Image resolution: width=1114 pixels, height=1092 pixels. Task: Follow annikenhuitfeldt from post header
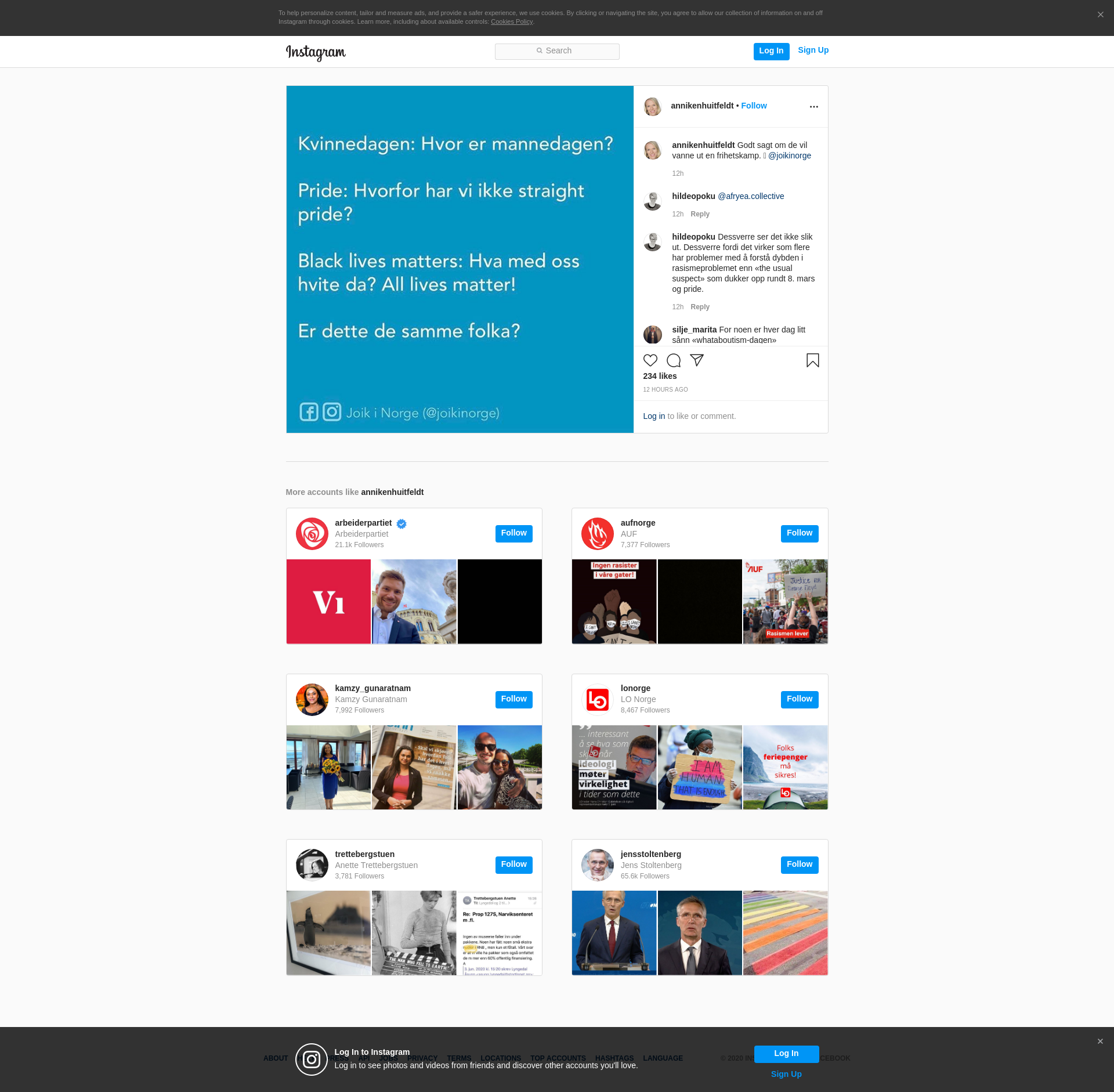click(754, 106)
